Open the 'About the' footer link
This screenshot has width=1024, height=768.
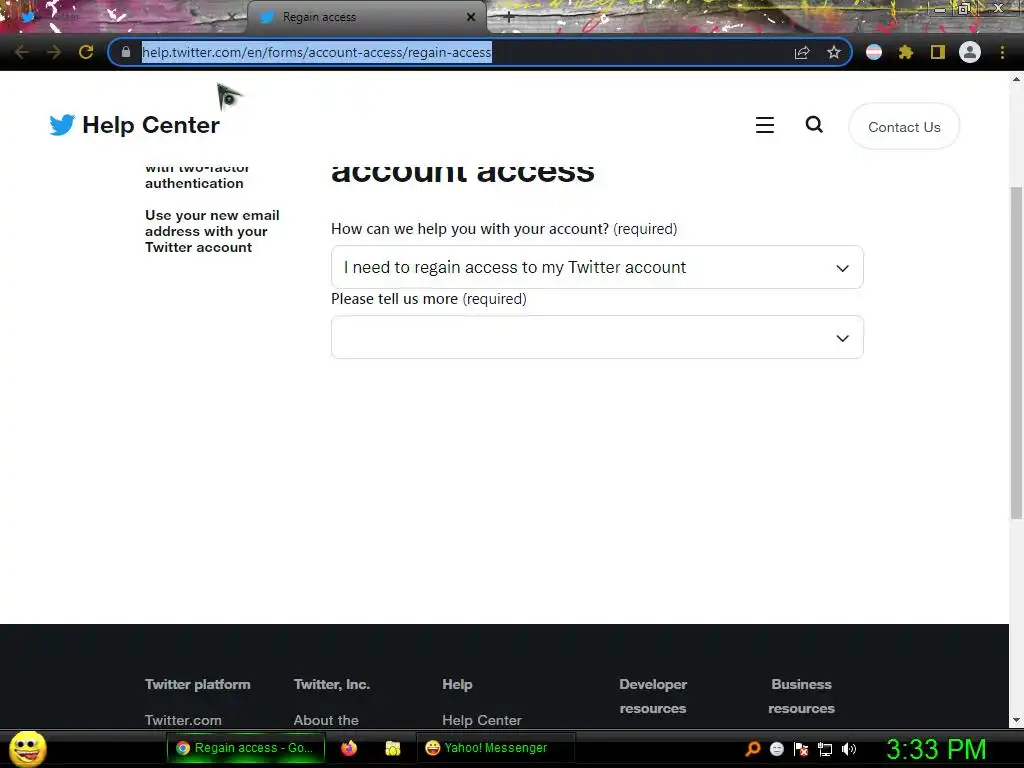point(326,720)
